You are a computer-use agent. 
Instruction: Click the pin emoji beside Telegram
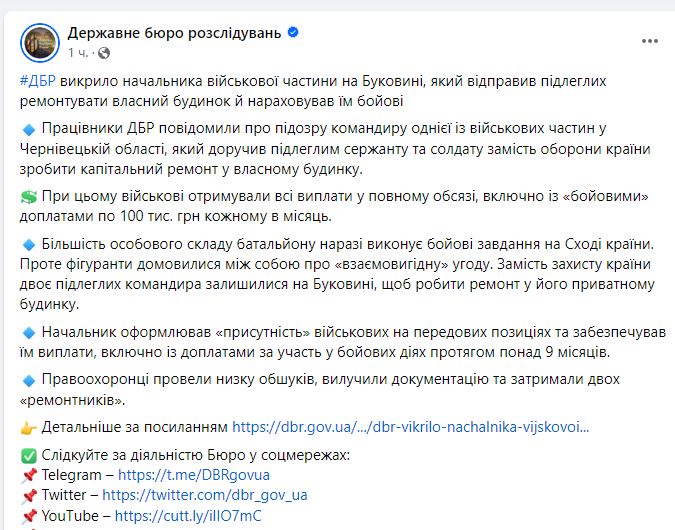[x=28, y=475]
